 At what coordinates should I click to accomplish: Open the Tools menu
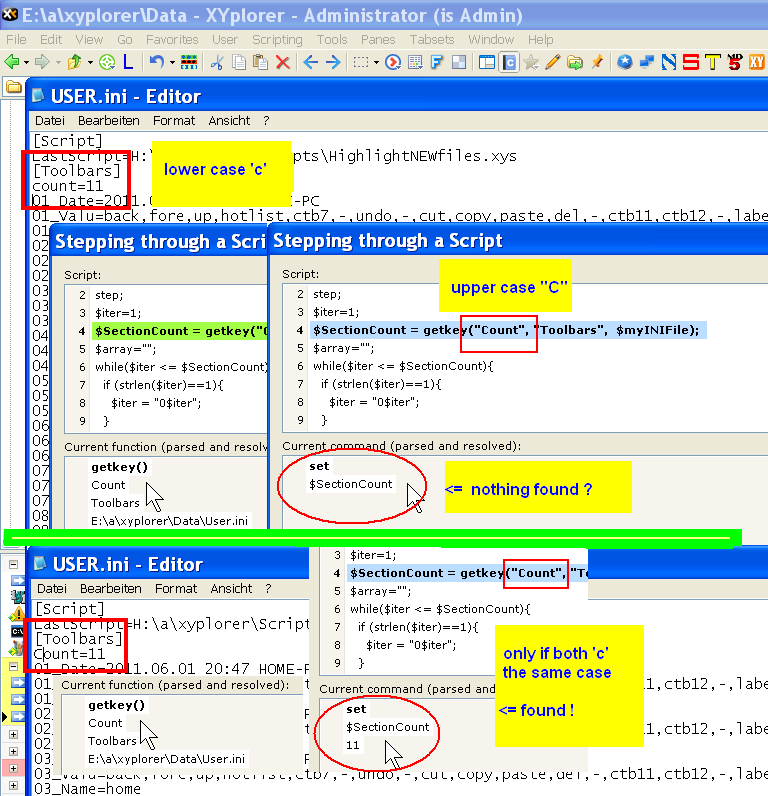(x=332, y=40)
